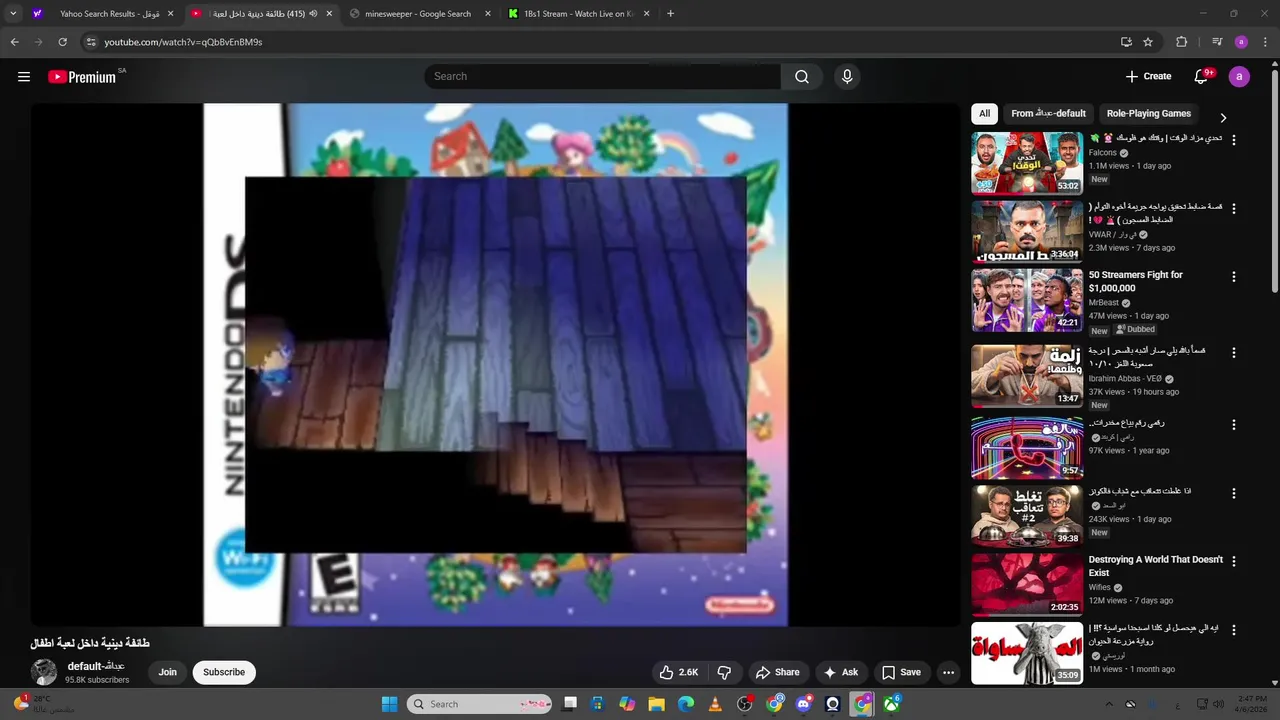Viewport: 1280px width, 720px height.
Task: Open options for Ibrahim Abbas video
Action: [x=1233, y=353]
